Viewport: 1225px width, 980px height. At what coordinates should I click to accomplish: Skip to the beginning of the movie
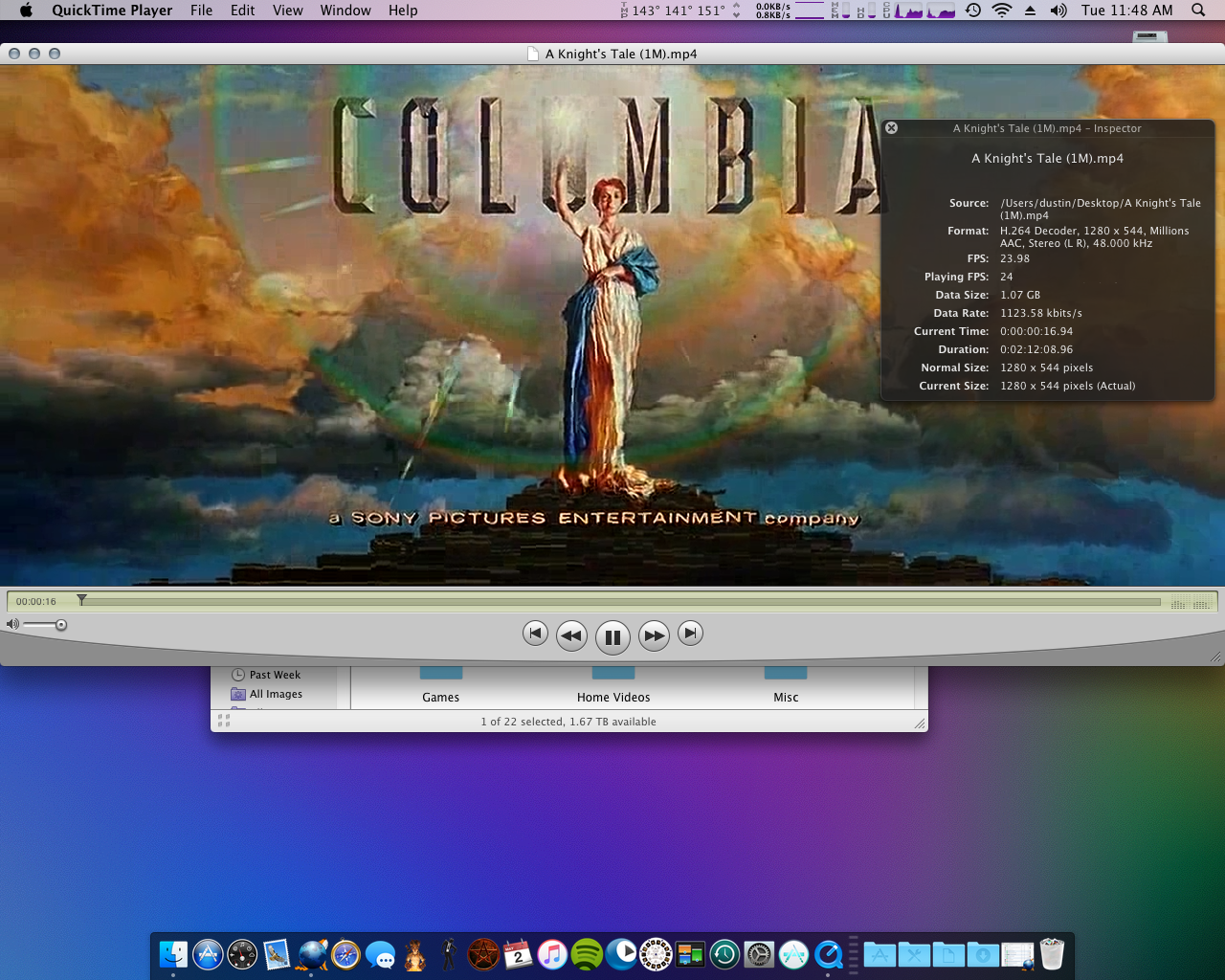pos(535,633)
